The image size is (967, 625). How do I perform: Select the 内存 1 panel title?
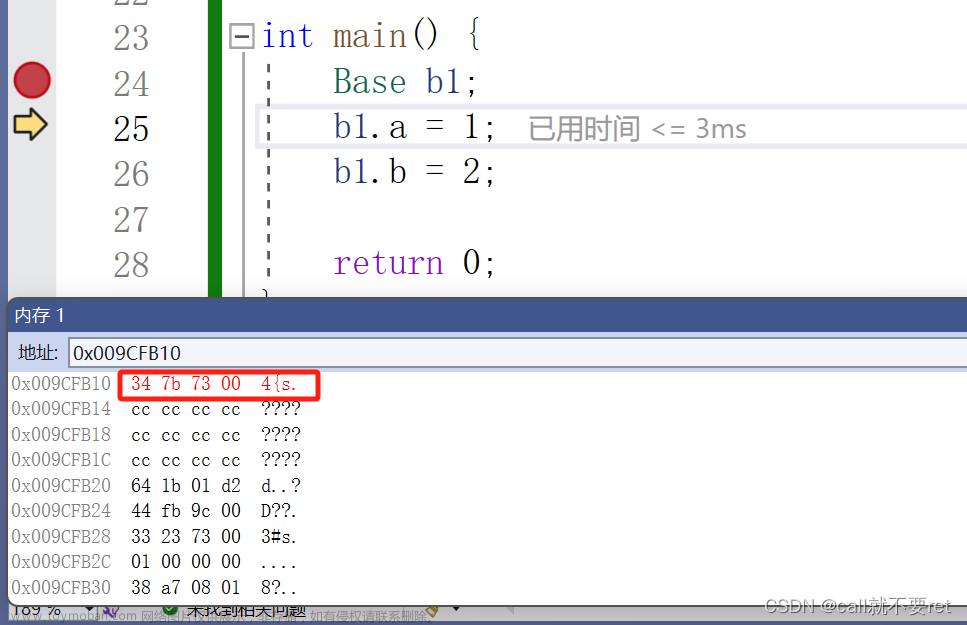pos(39,315)
